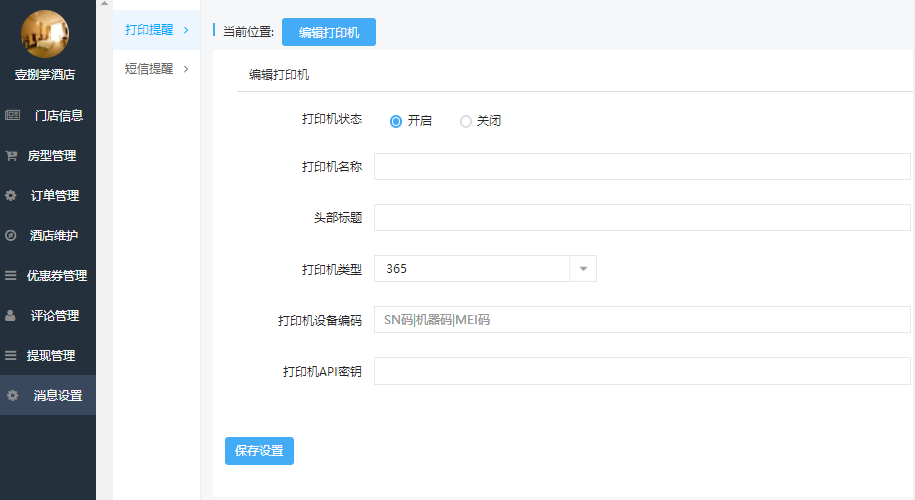Select 消息设置 in sidebar

coord(48,396)
